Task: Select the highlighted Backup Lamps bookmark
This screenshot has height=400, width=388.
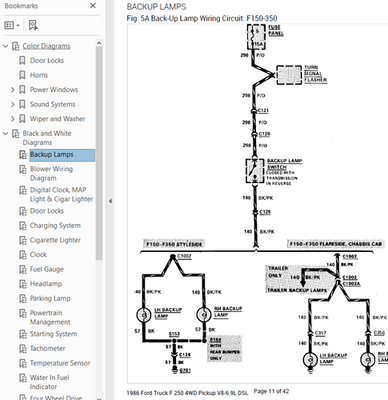Action: (x=62, y=155)
